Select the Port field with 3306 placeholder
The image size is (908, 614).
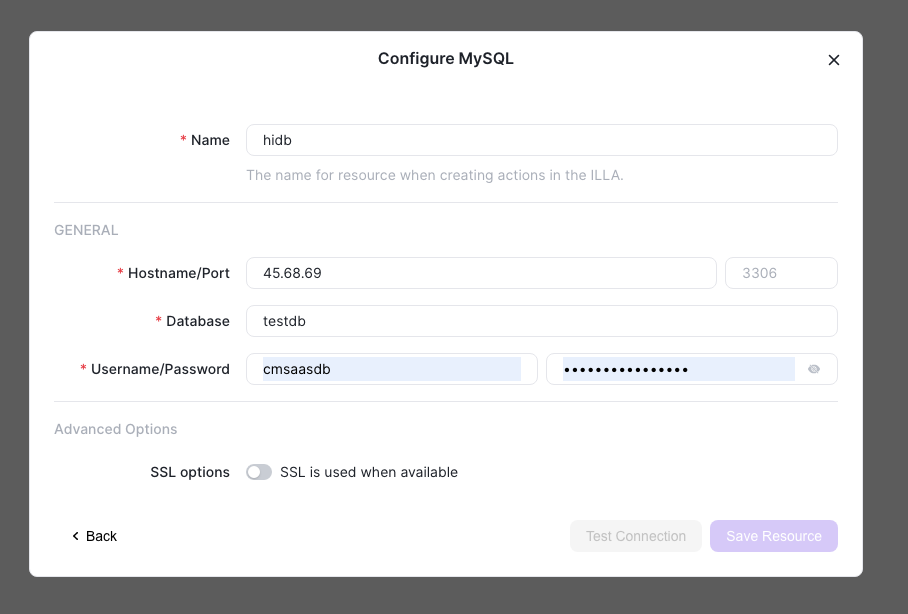point(781,273)
